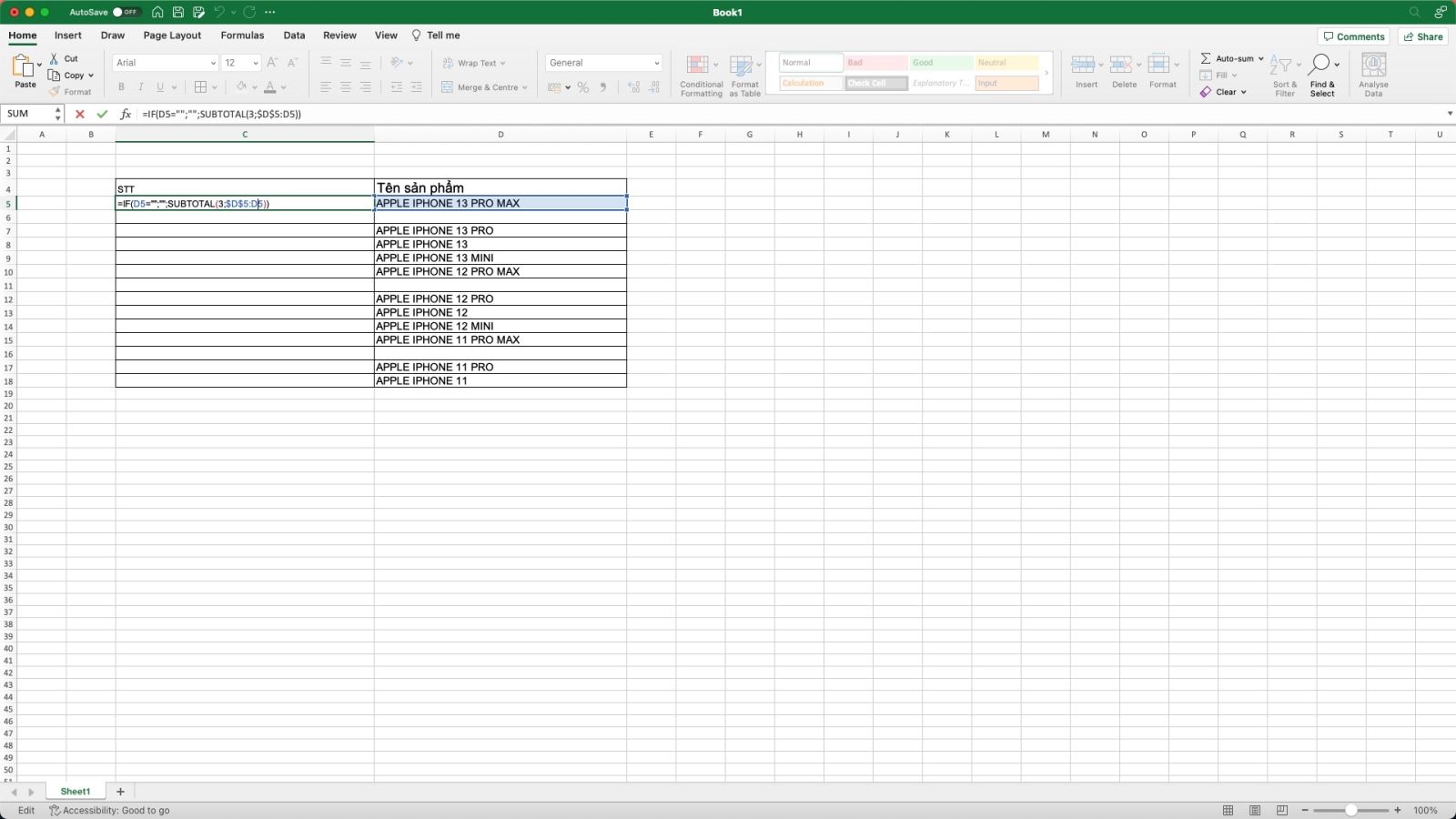1456x819 pixels.
Task: Expand the Fill options dropdown
Action: (x=1235, y=75)
